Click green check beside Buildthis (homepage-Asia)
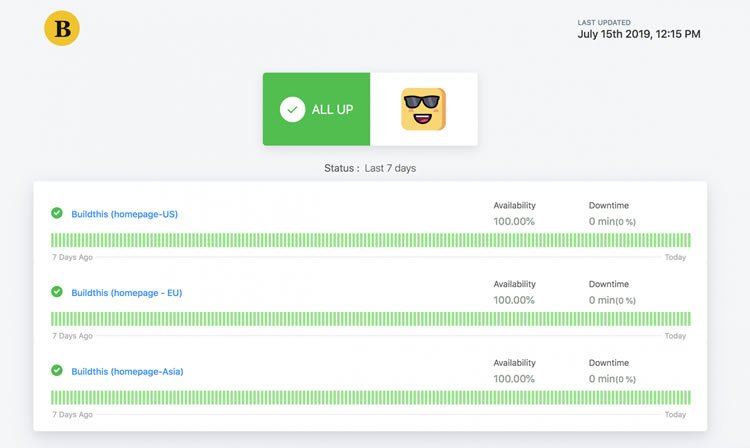750x448 pixels. pyautogui.click(x=57, y=371)
